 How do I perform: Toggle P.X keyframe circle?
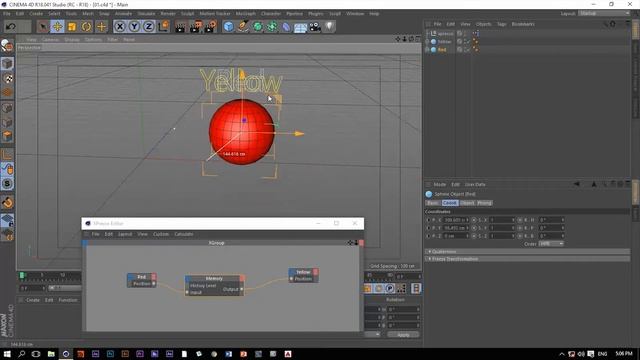coord(428,220)
